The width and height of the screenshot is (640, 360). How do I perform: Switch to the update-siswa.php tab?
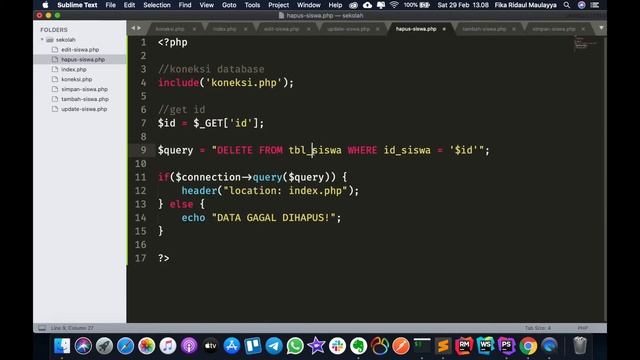348,29
